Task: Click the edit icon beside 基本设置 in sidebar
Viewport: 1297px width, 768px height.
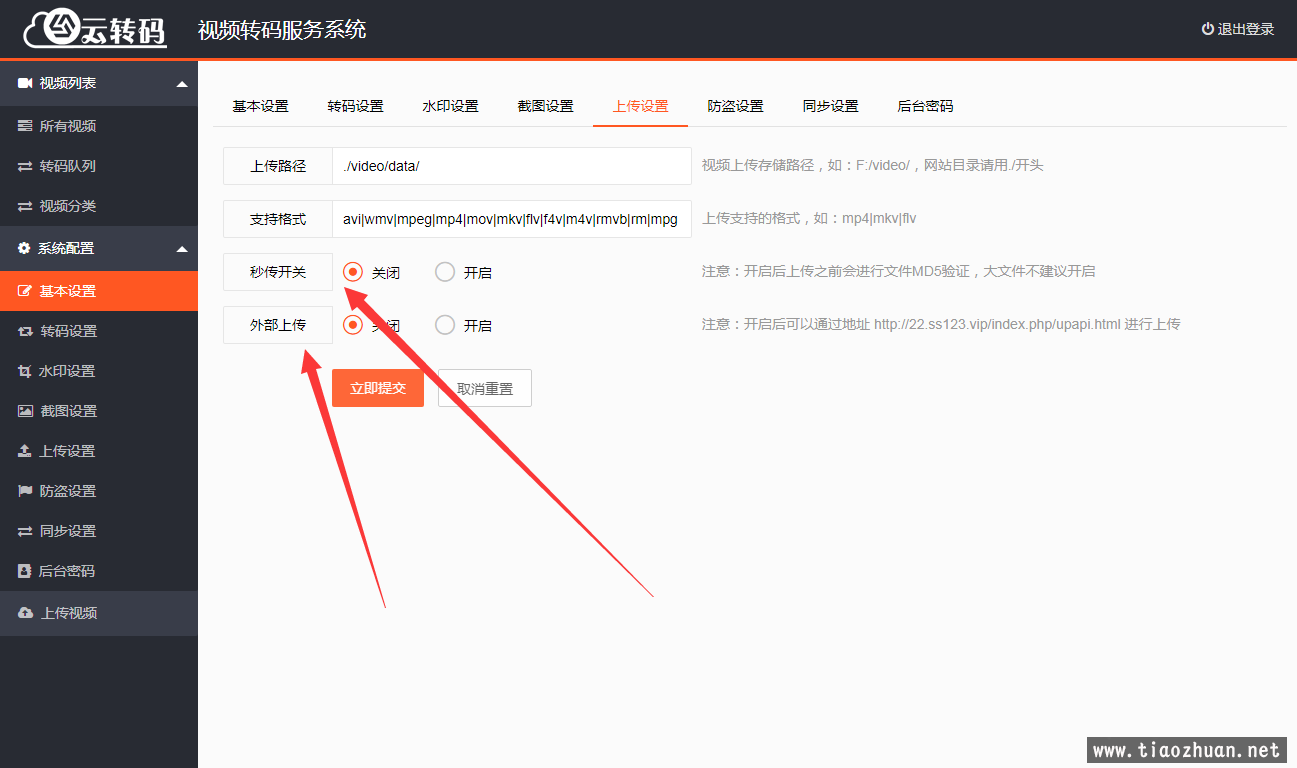Action: tap(25, 291)
